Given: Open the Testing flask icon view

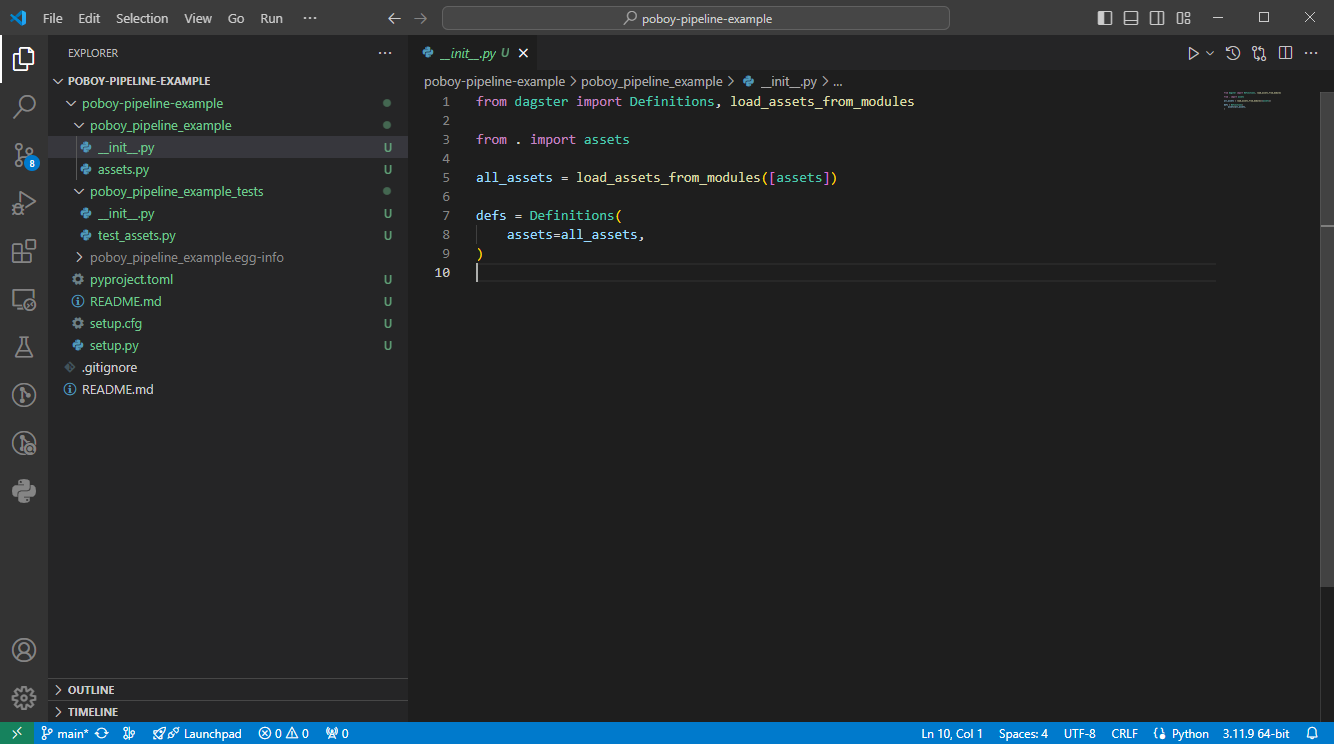Looking at the screenshot, I should pos(24,347).
